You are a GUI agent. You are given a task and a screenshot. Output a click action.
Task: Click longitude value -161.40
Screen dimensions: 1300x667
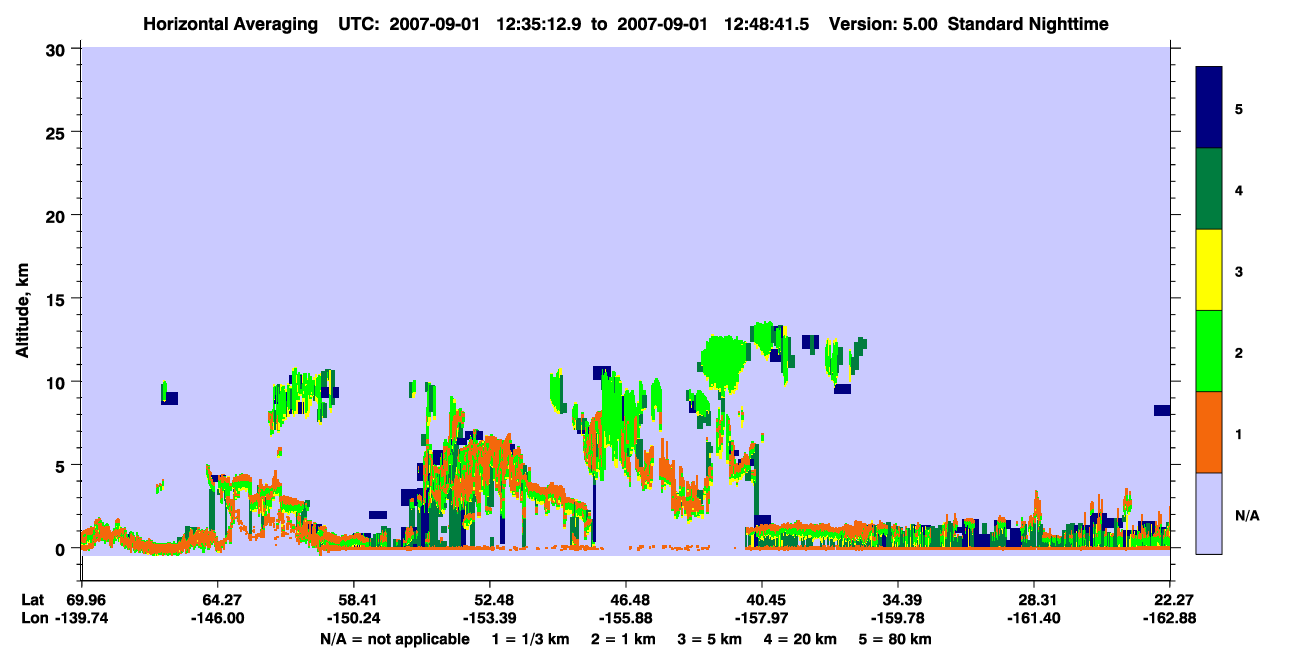pos(1033,618)
